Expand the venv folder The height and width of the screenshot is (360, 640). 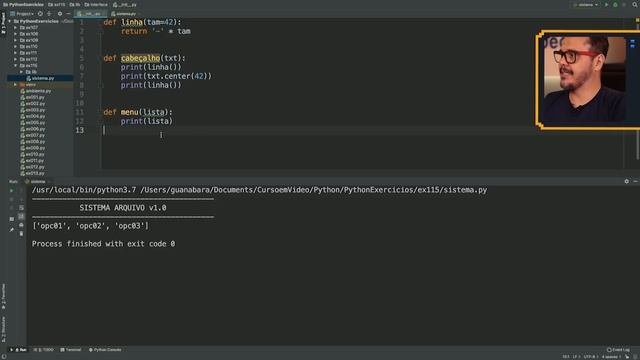point(16,84)
